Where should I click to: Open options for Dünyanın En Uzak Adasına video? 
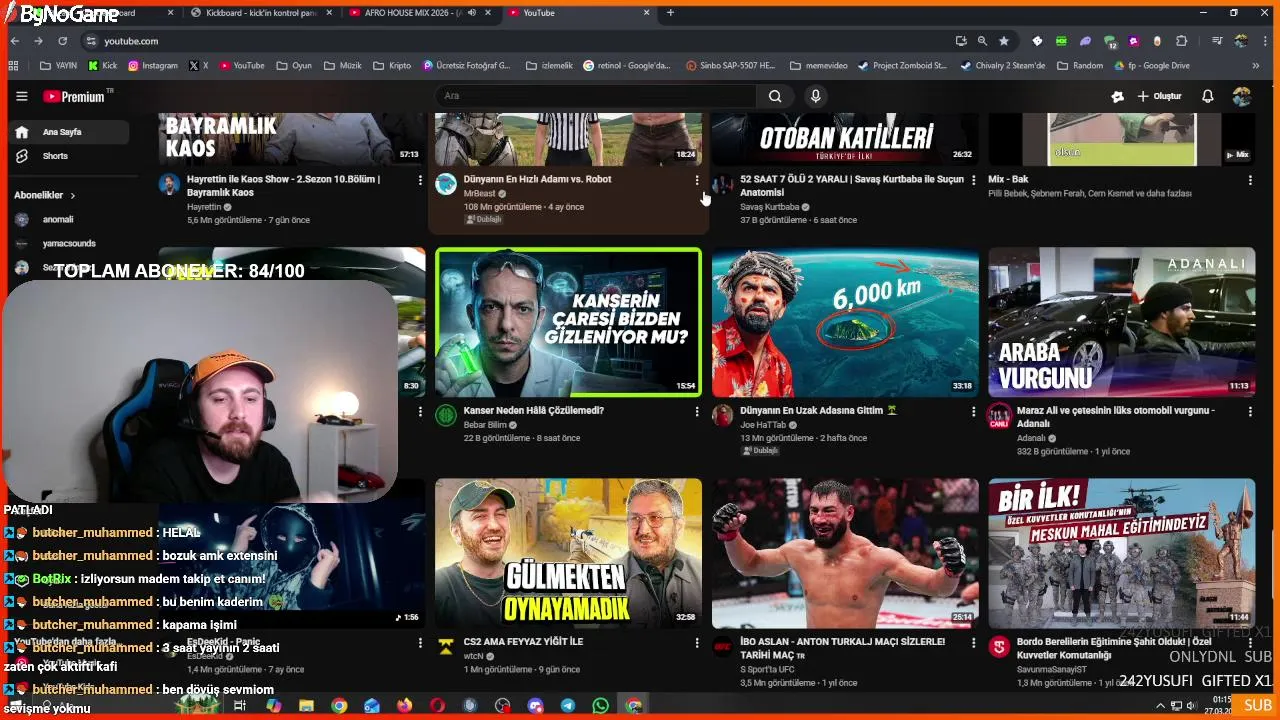click(973, 411)
